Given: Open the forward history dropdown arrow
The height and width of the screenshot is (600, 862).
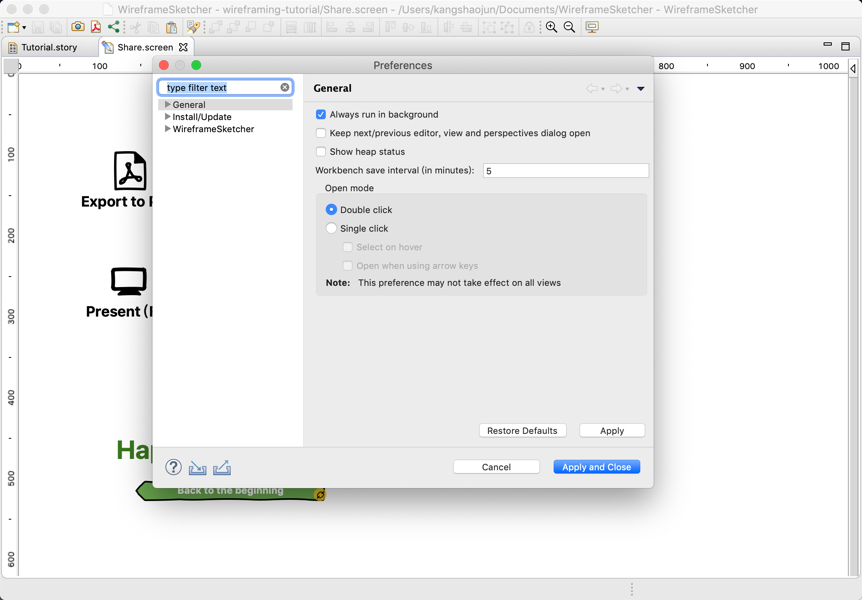Looking at the screenshot, I should tap(627, 89).
